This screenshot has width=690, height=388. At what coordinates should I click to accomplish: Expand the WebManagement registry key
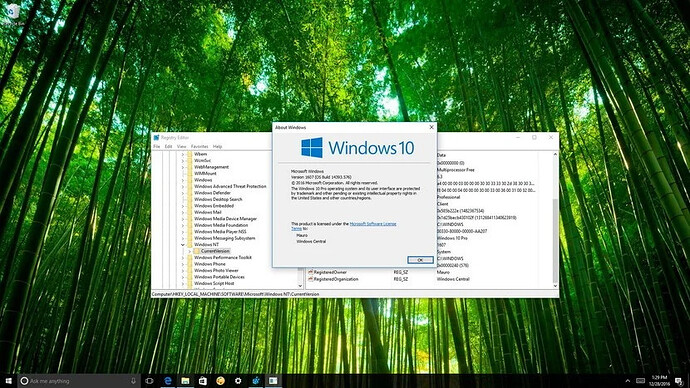(x=183, y=167)
